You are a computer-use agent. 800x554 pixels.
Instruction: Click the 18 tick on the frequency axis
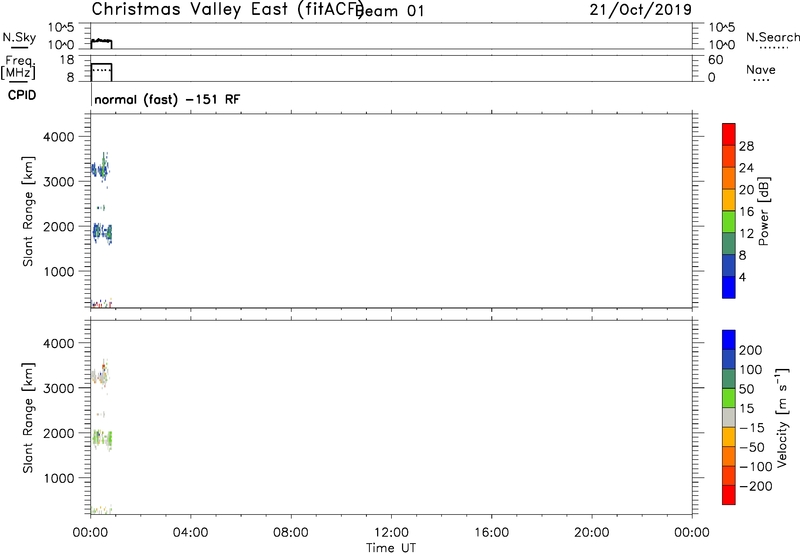coord(67,60)
